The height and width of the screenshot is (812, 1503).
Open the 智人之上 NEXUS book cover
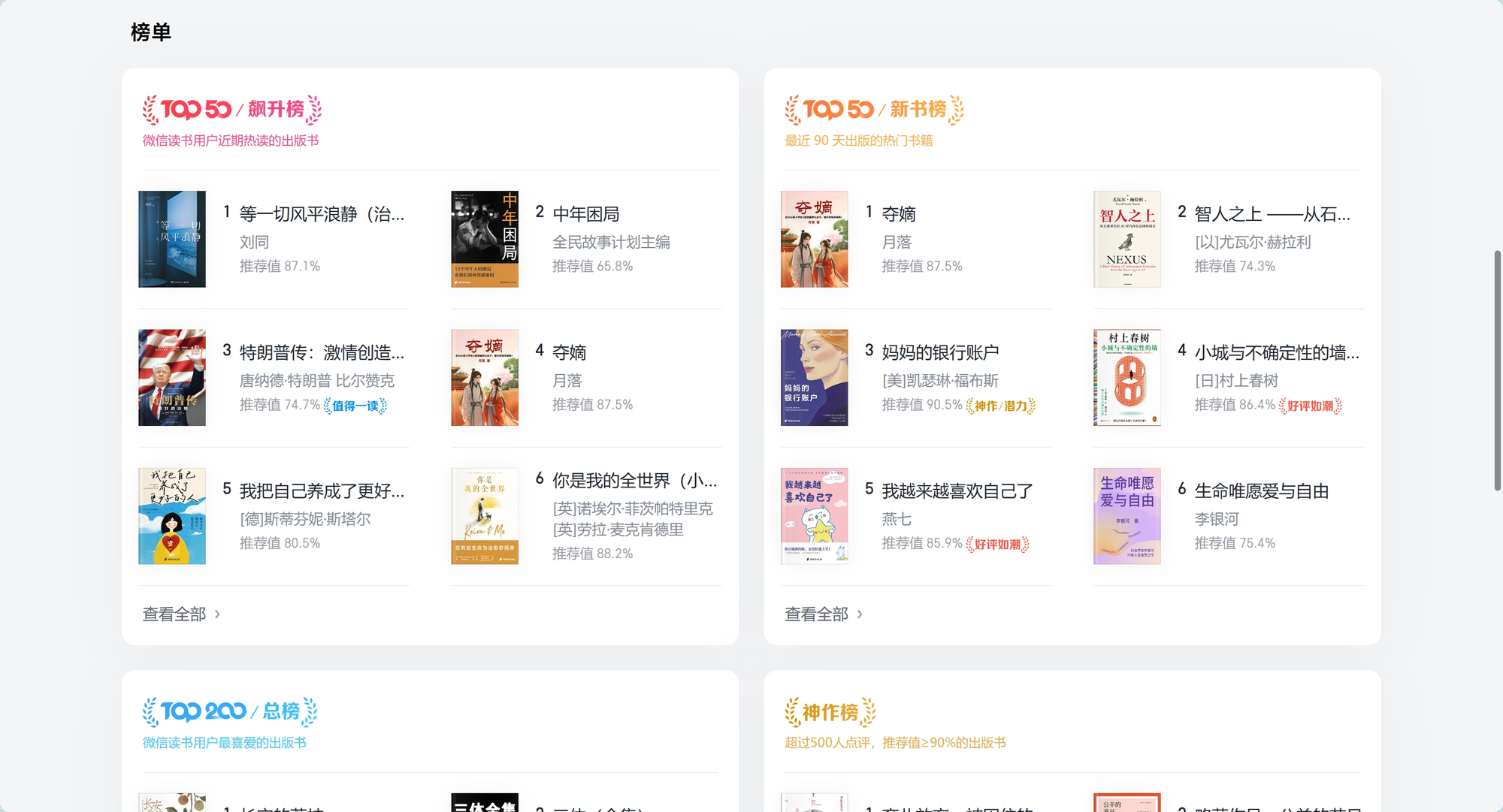[x=1126, y=239]
